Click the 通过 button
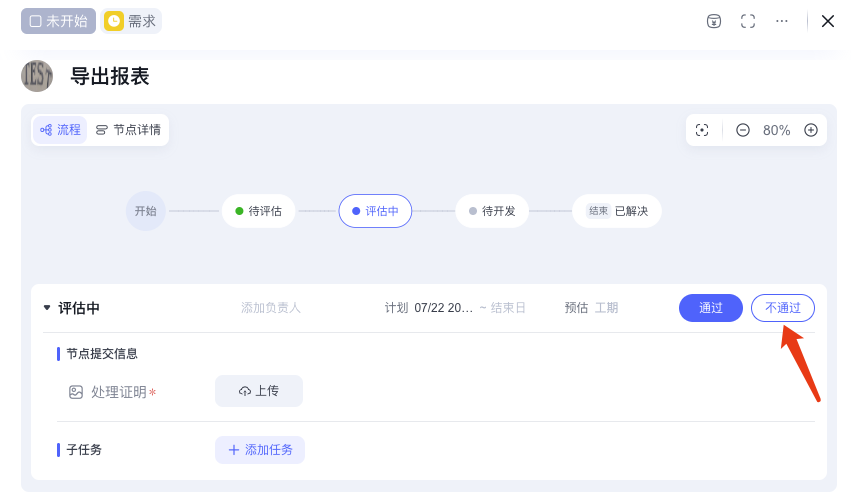This screenshot has width=851, height=501. click(x=710, y=308)
